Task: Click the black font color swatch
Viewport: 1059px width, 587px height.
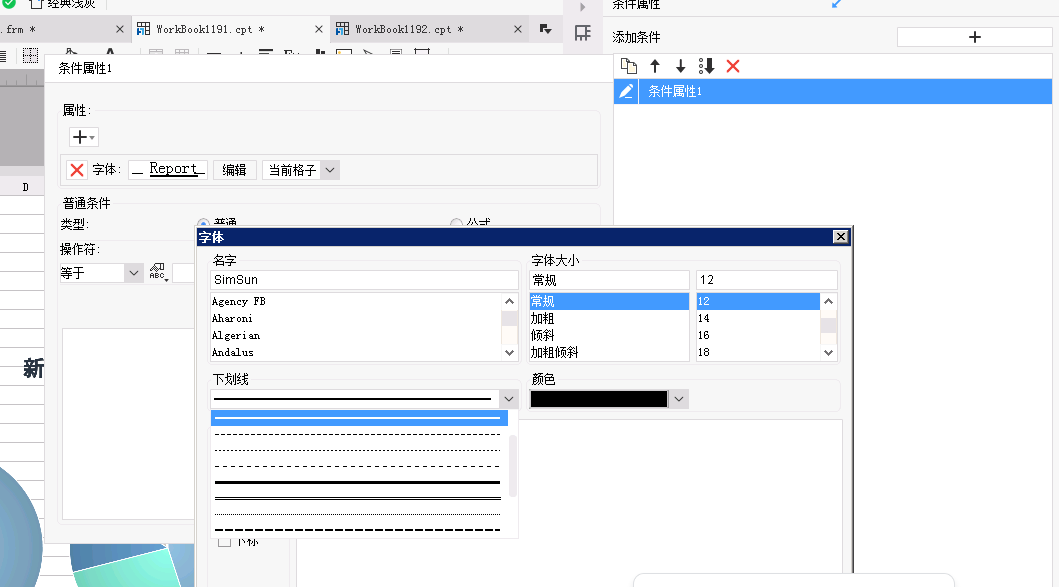Action: [599, 399]
